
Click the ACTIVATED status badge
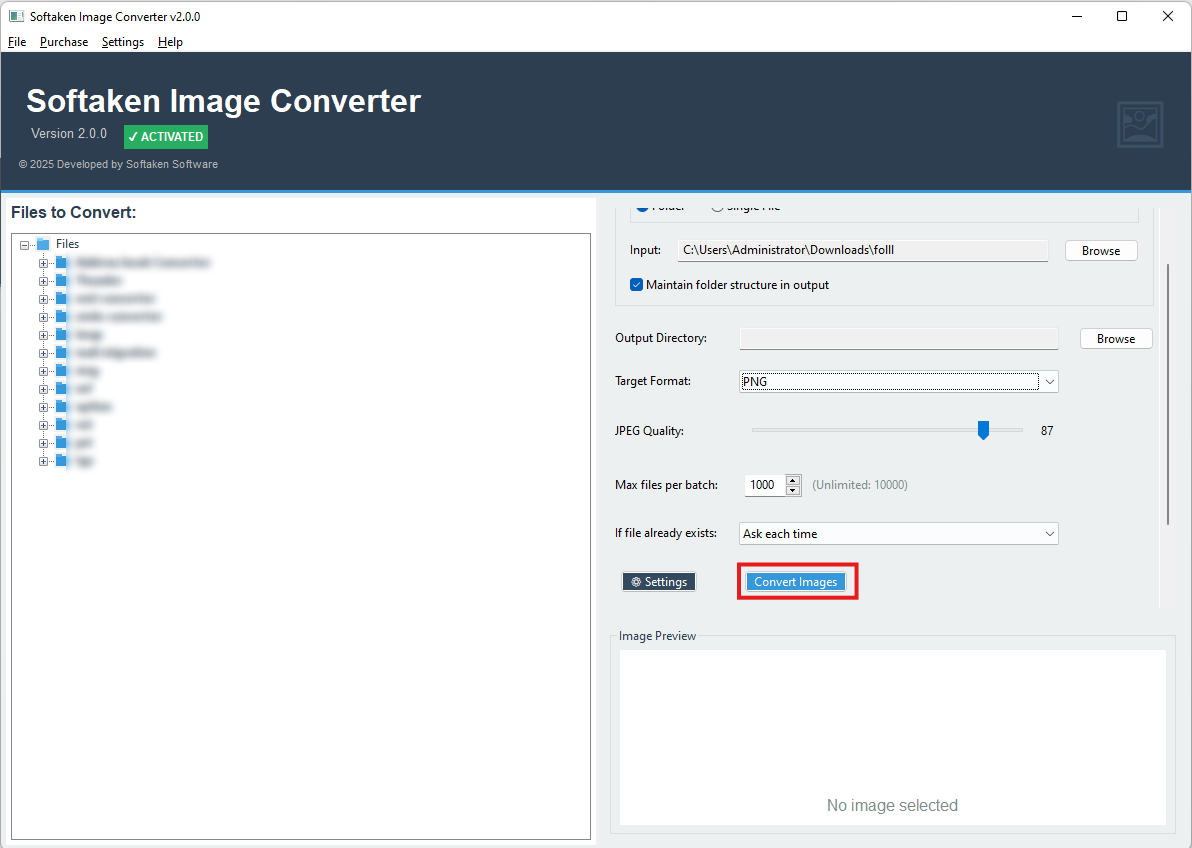pos(166,137)
